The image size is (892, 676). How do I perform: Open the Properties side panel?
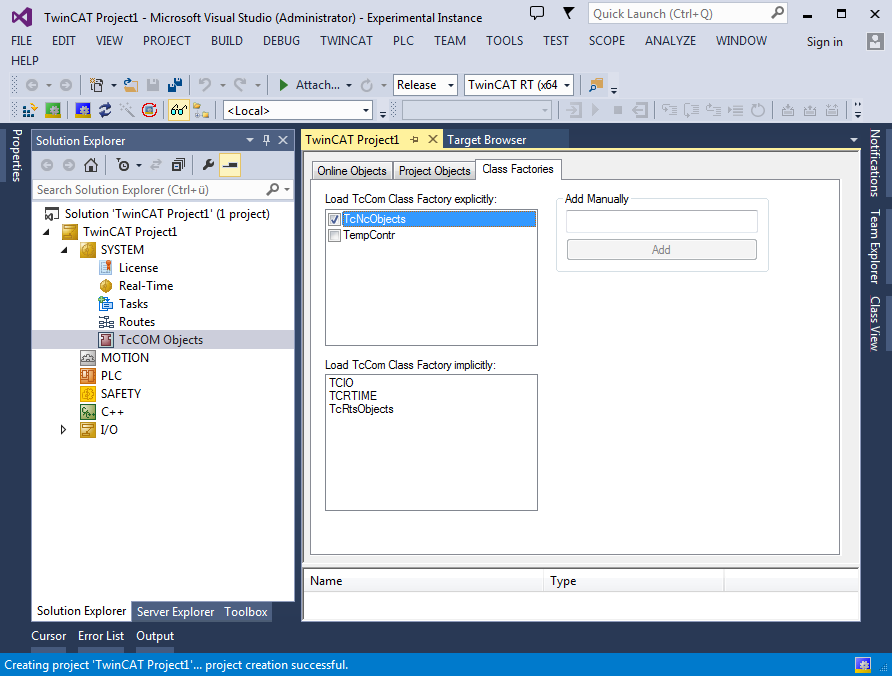[16, 155]
